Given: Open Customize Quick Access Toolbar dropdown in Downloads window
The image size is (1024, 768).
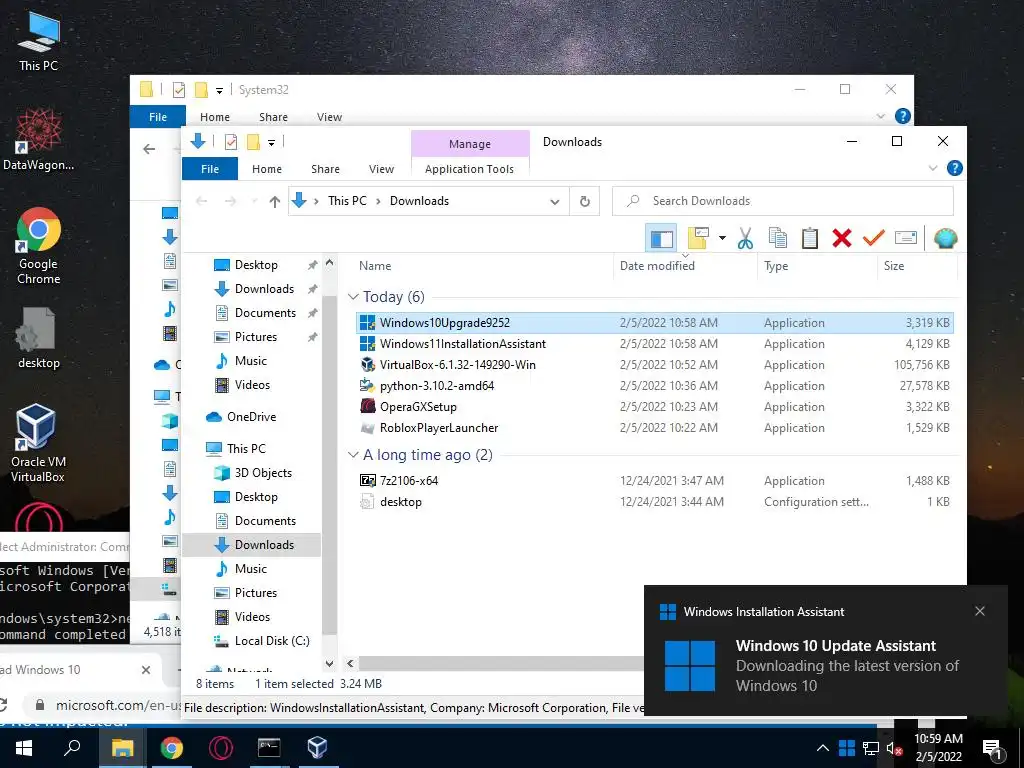Looking at the screenshot, I should [271, 142].
